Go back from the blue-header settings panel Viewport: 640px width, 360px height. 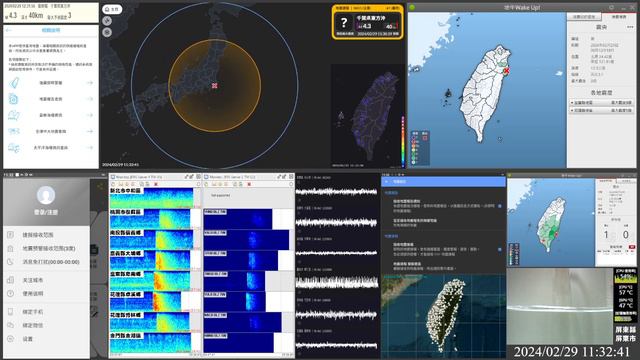[386, 182]
